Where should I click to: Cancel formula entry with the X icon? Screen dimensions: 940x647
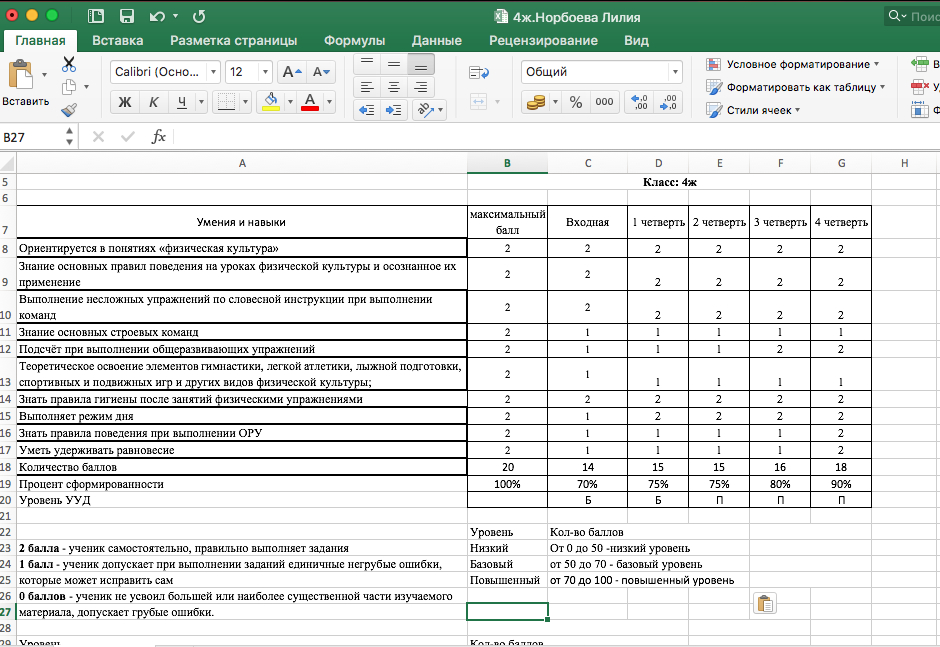point(98,137)
